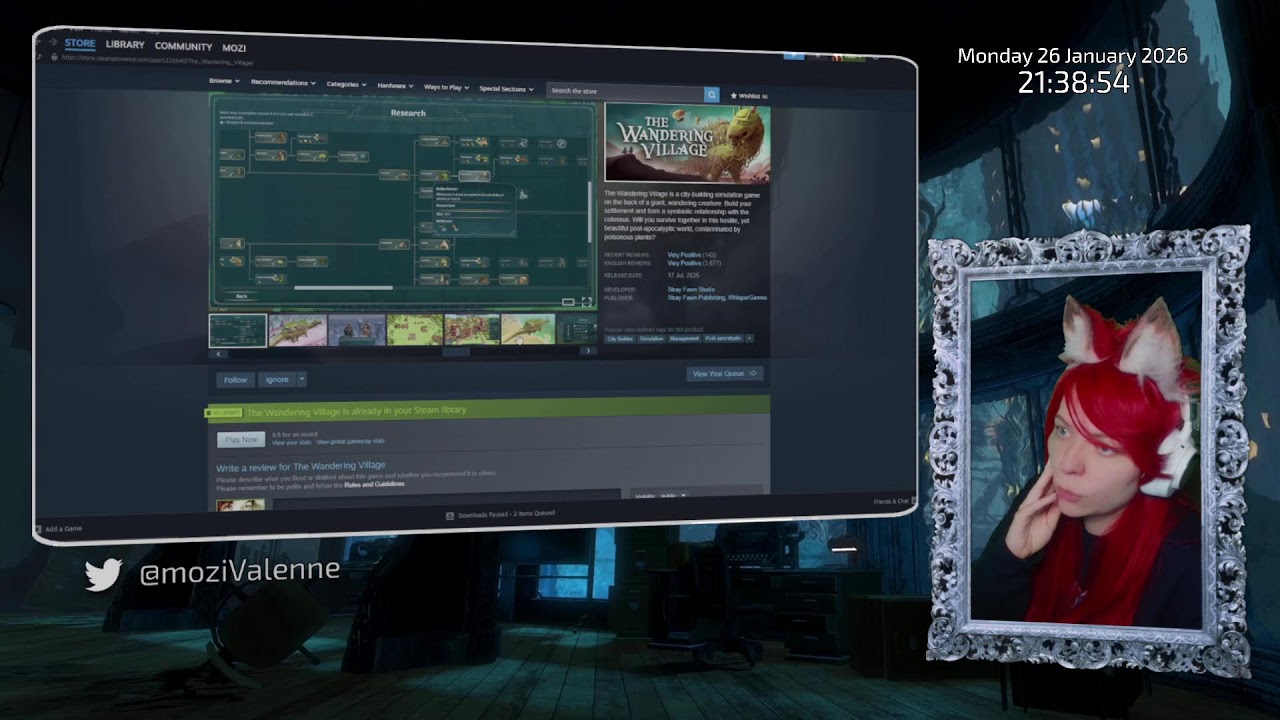
Task: Open the Wishlist link
Action: point(749,96)
